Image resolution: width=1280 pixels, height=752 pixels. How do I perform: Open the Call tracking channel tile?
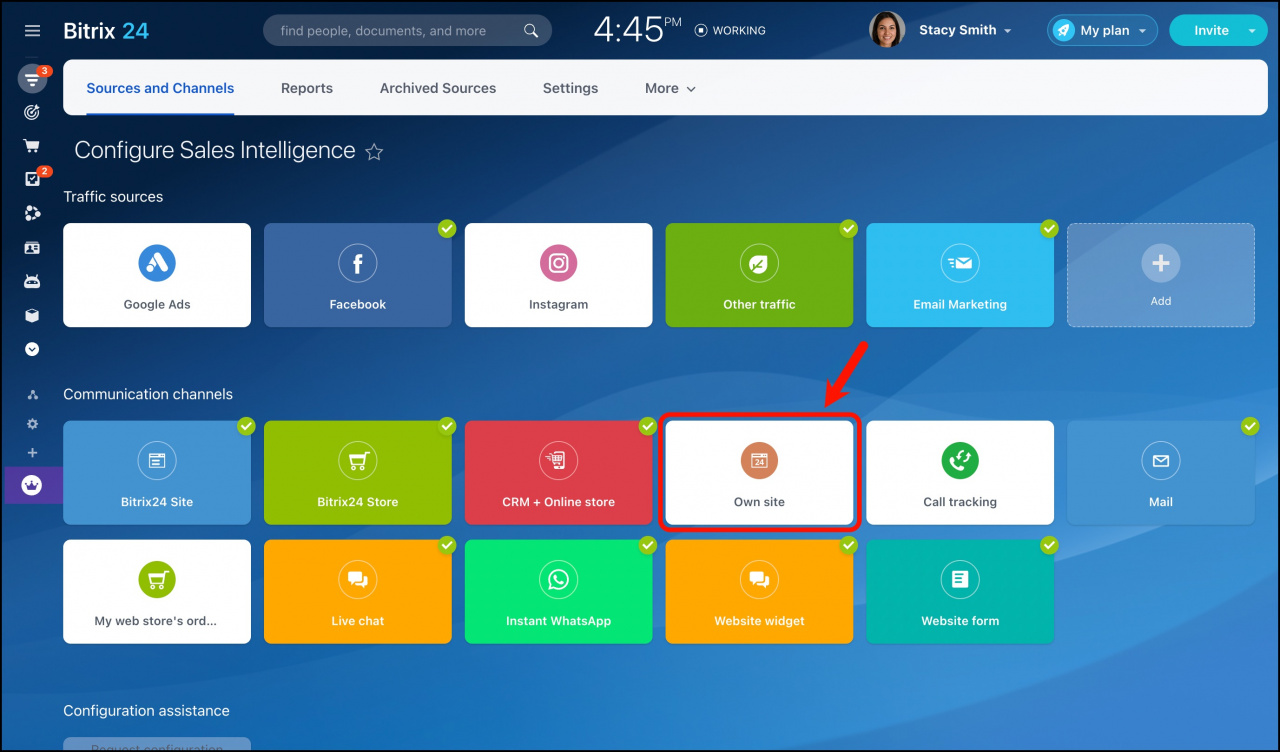click(x=960, y=473)
